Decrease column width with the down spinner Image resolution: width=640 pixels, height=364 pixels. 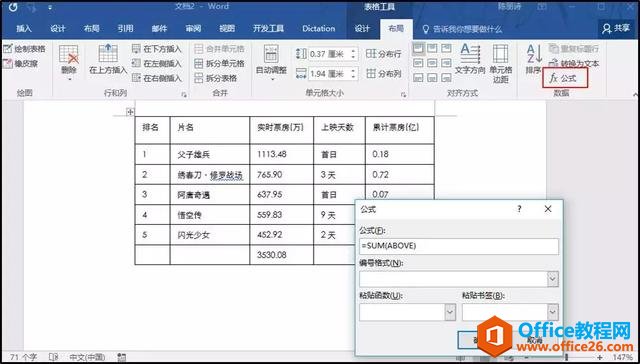[353, 77]
